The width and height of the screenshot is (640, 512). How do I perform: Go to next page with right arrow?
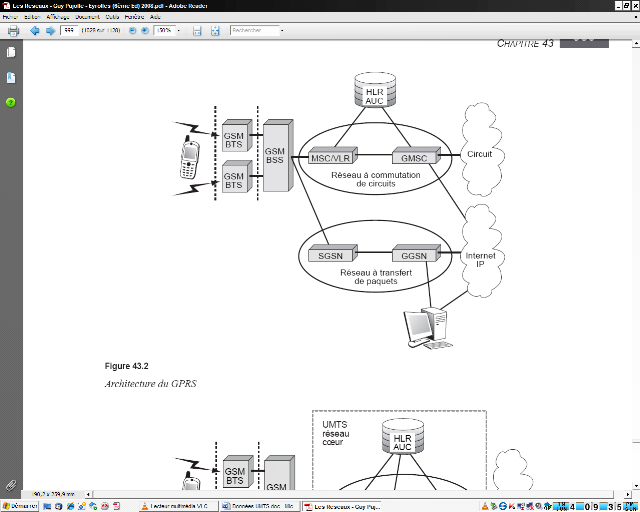coord(50,31)
